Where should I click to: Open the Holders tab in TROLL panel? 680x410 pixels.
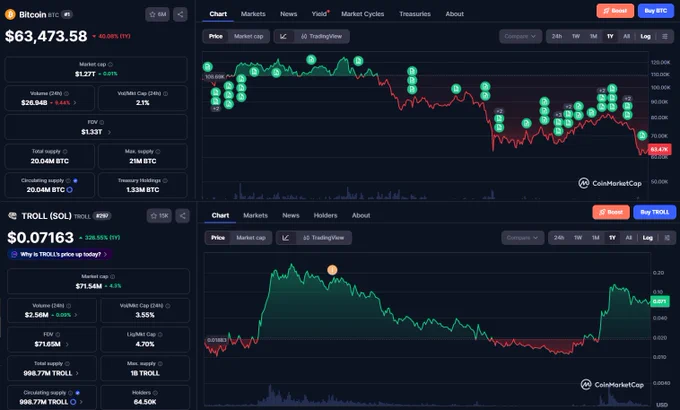(x=325, y=215)
